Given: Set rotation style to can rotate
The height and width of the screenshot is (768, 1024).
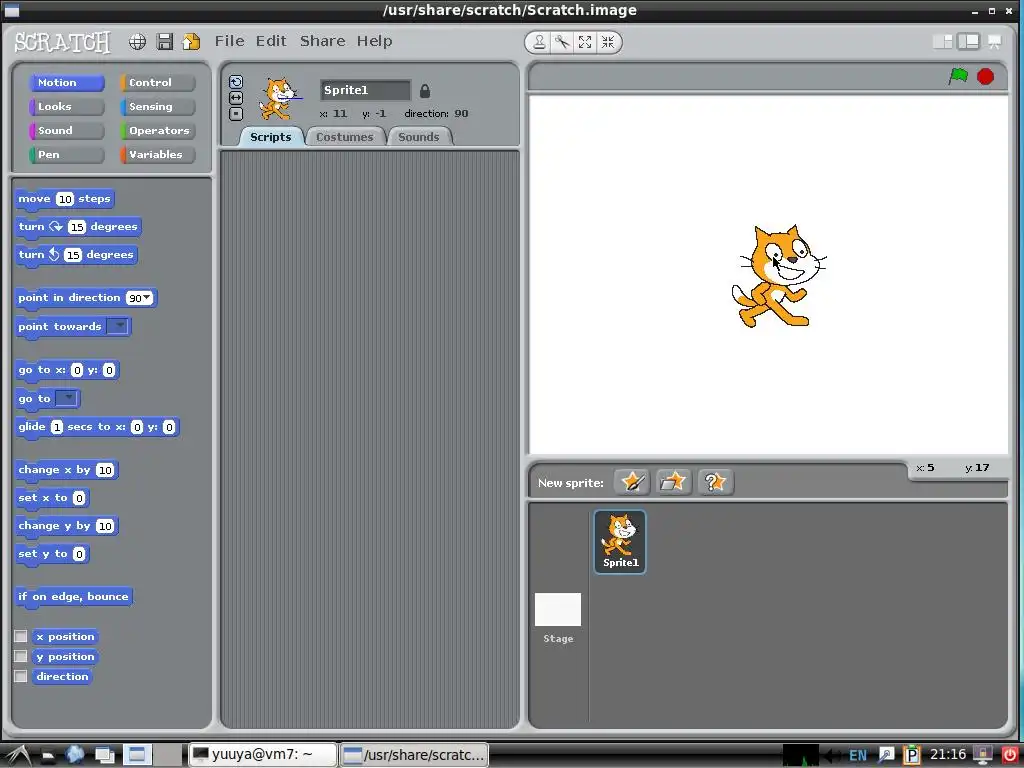Looking at the screenshot, I should pyautogui.click(x=236, y=82).
